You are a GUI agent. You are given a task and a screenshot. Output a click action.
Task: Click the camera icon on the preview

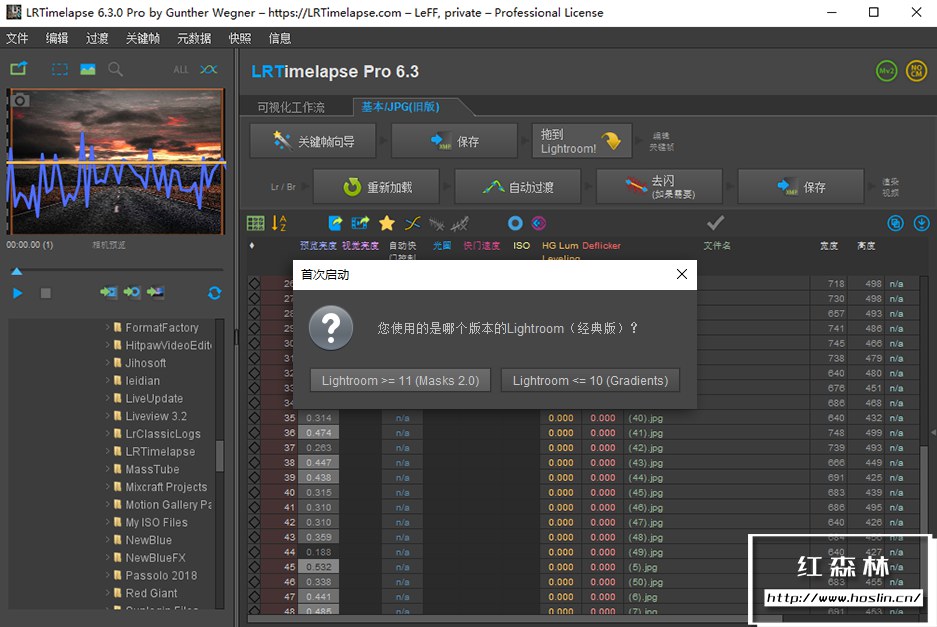click(x=20, y=100)
